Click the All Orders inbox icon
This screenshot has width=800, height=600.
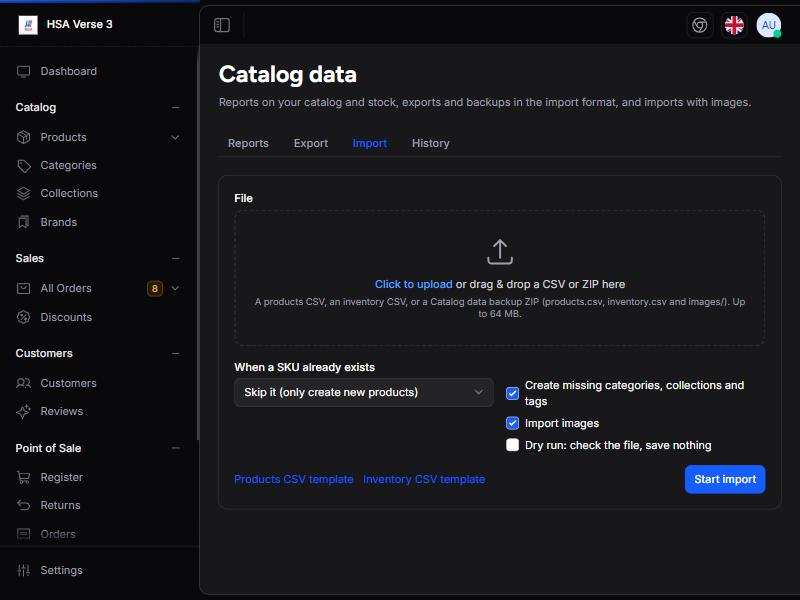[23, 288]
